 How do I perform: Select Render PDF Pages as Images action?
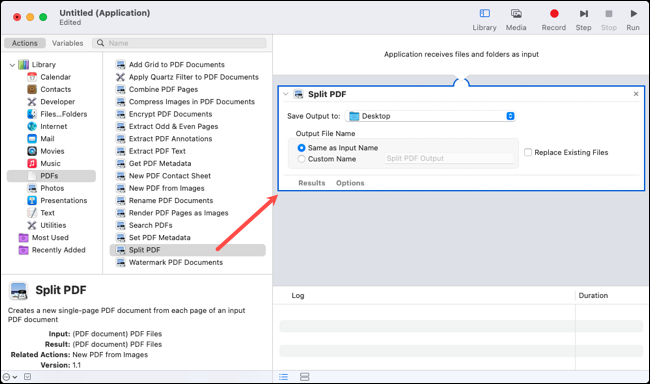tap(178, 213)
